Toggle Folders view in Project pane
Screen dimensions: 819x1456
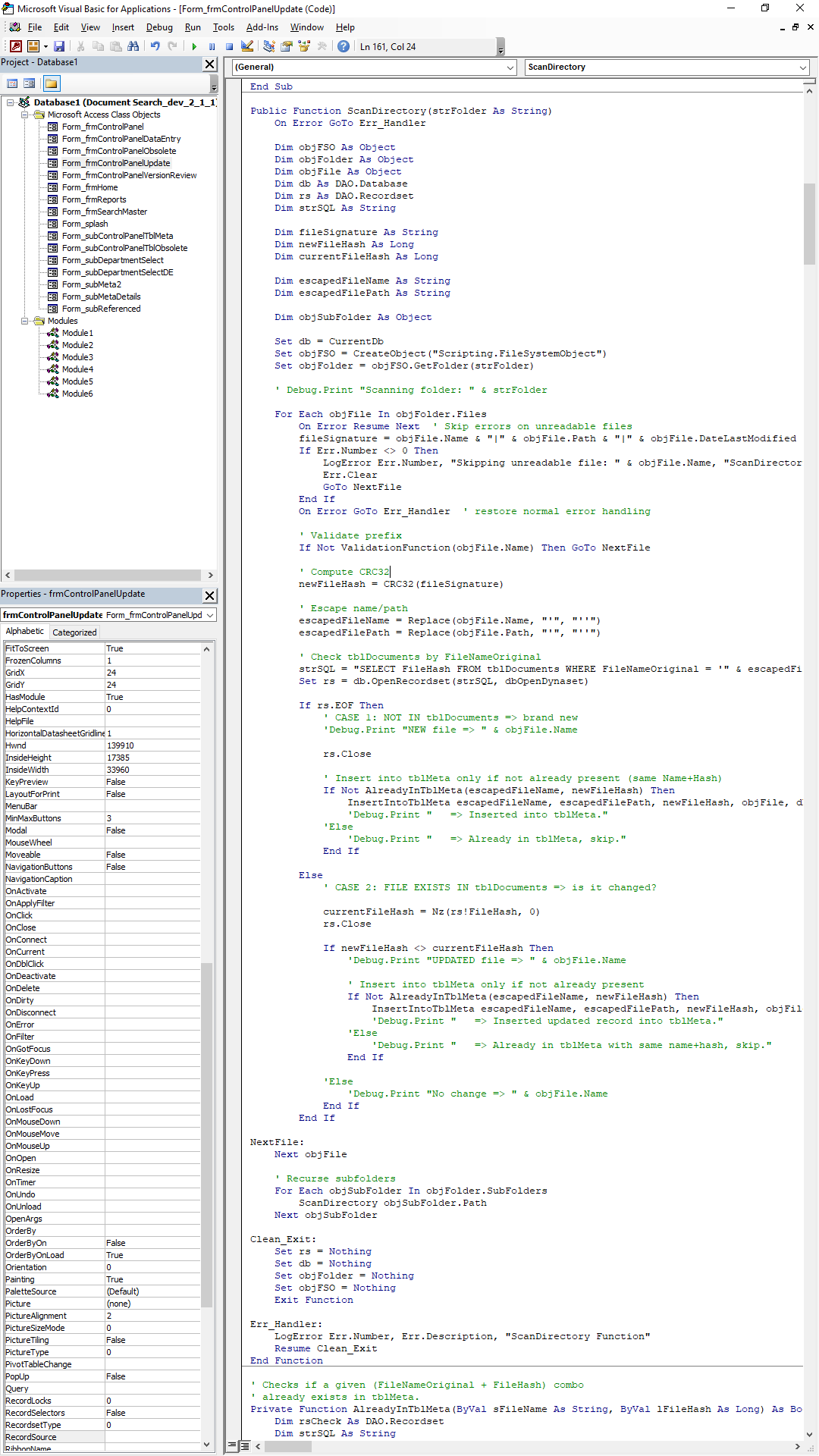click(51, 83)
